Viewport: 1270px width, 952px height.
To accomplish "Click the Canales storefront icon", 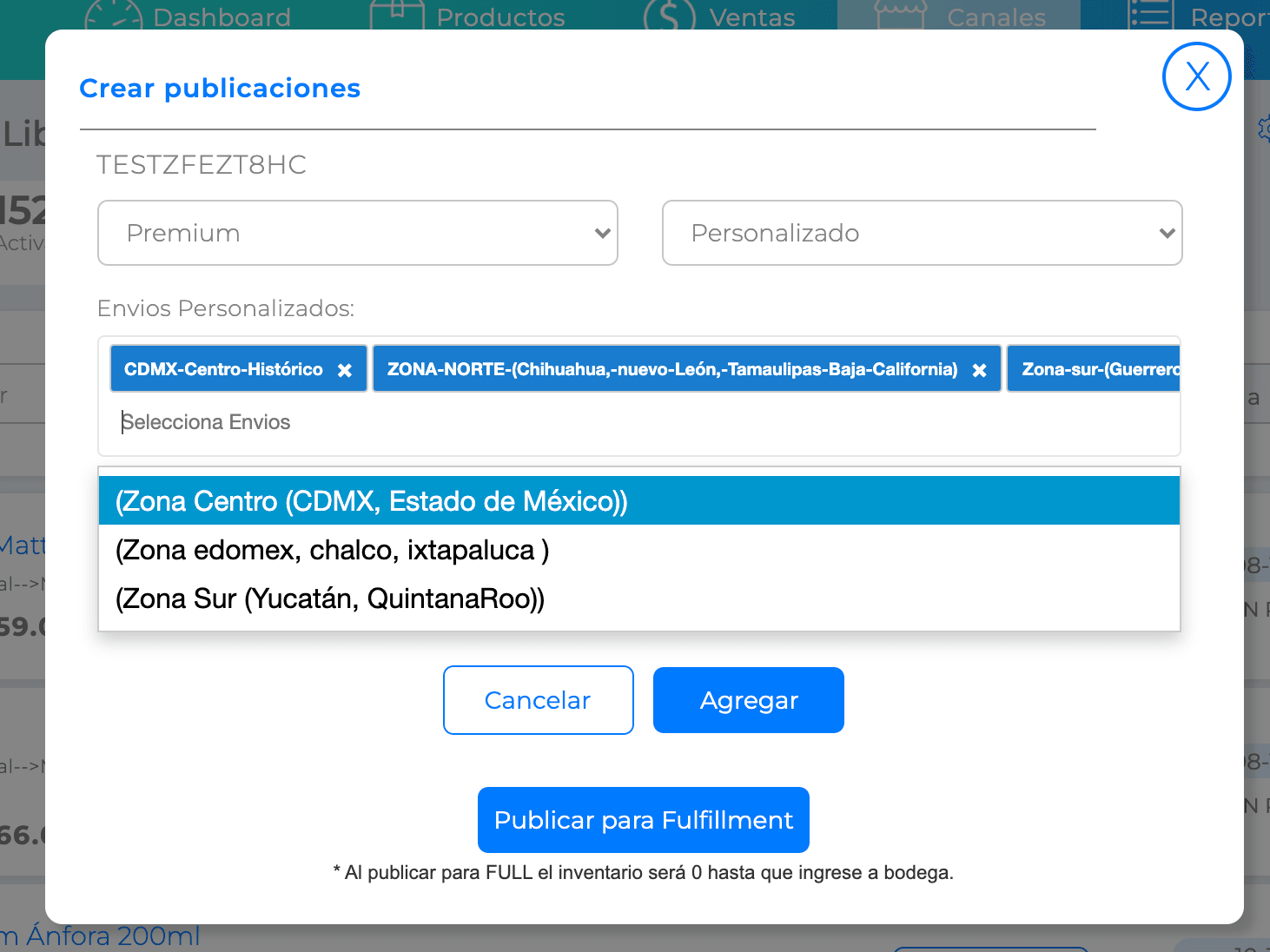I will coord(901,15).
